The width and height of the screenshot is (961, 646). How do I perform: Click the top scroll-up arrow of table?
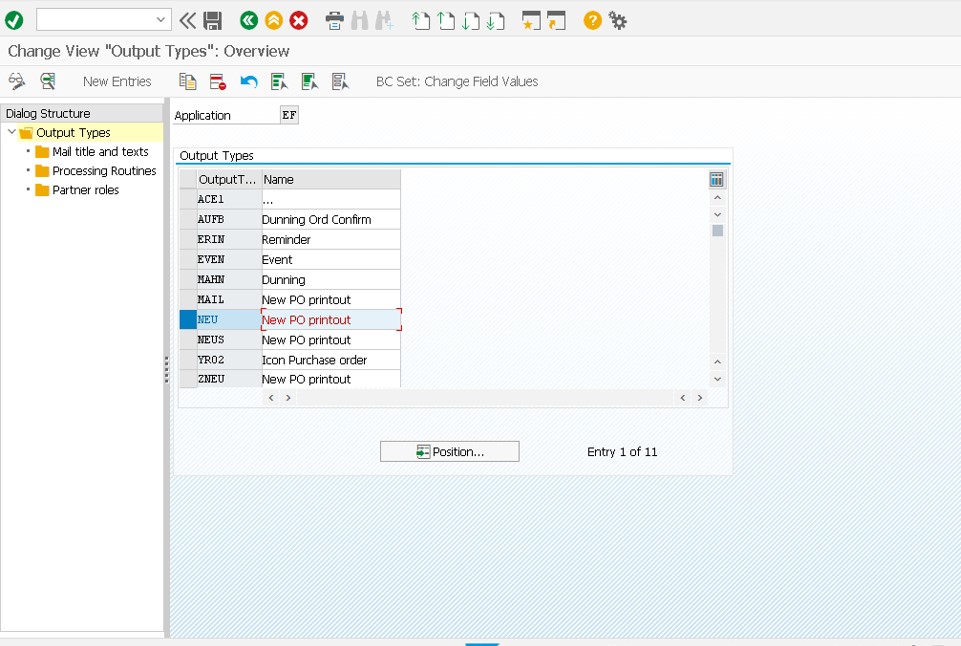tap(718, 198)
